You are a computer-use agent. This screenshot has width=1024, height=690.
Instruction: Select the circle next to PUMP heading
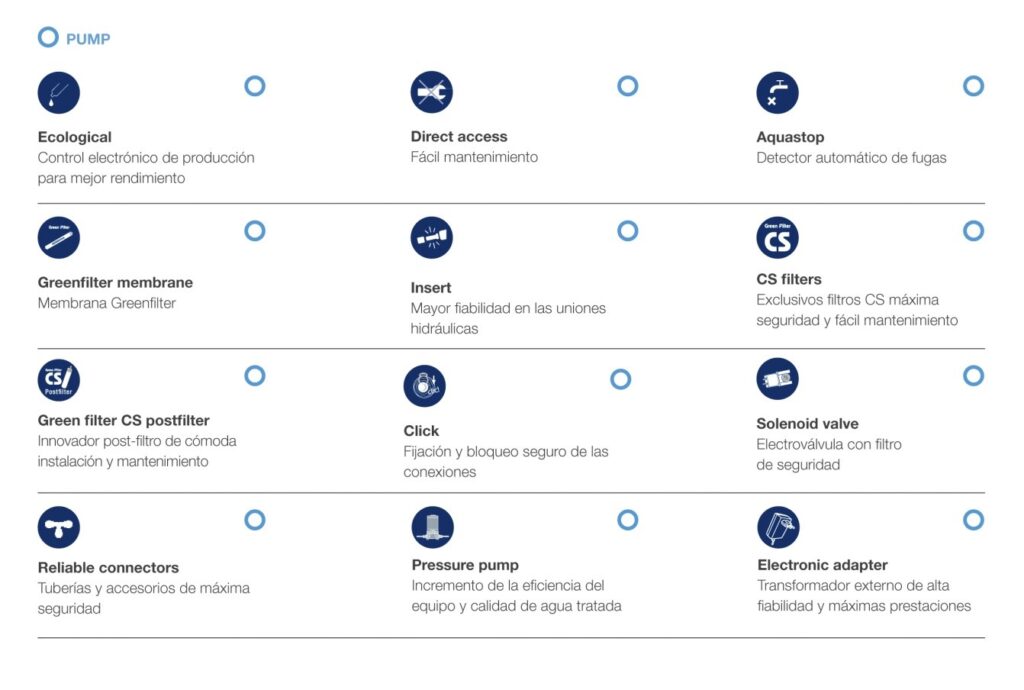click(x=48, y=38)
